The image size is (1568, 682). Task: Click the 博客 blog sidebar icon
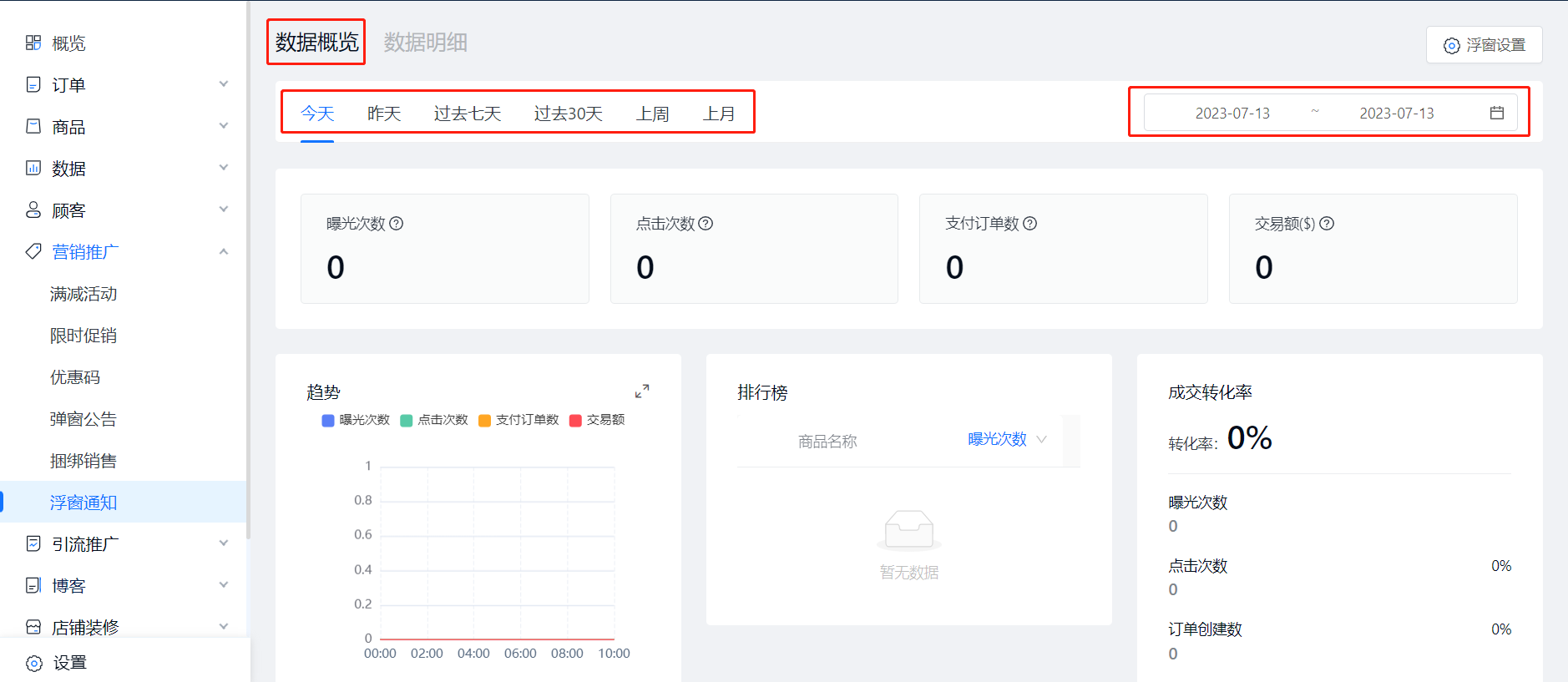(33, 585)
